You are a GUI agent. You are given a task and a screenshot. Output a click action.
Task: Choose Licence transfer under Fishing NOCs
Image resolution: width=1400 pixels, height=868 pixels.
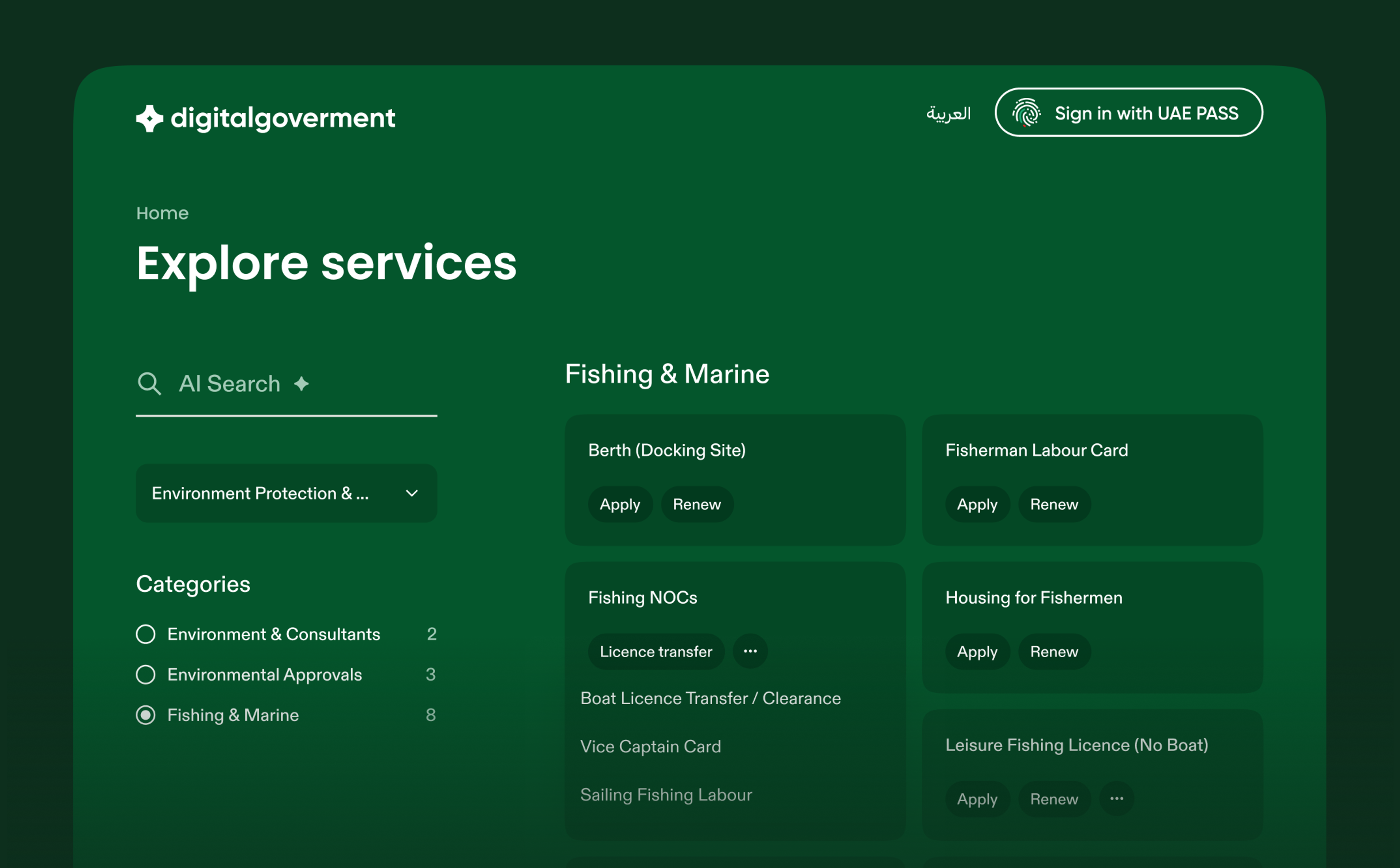(x=656, y=651)
